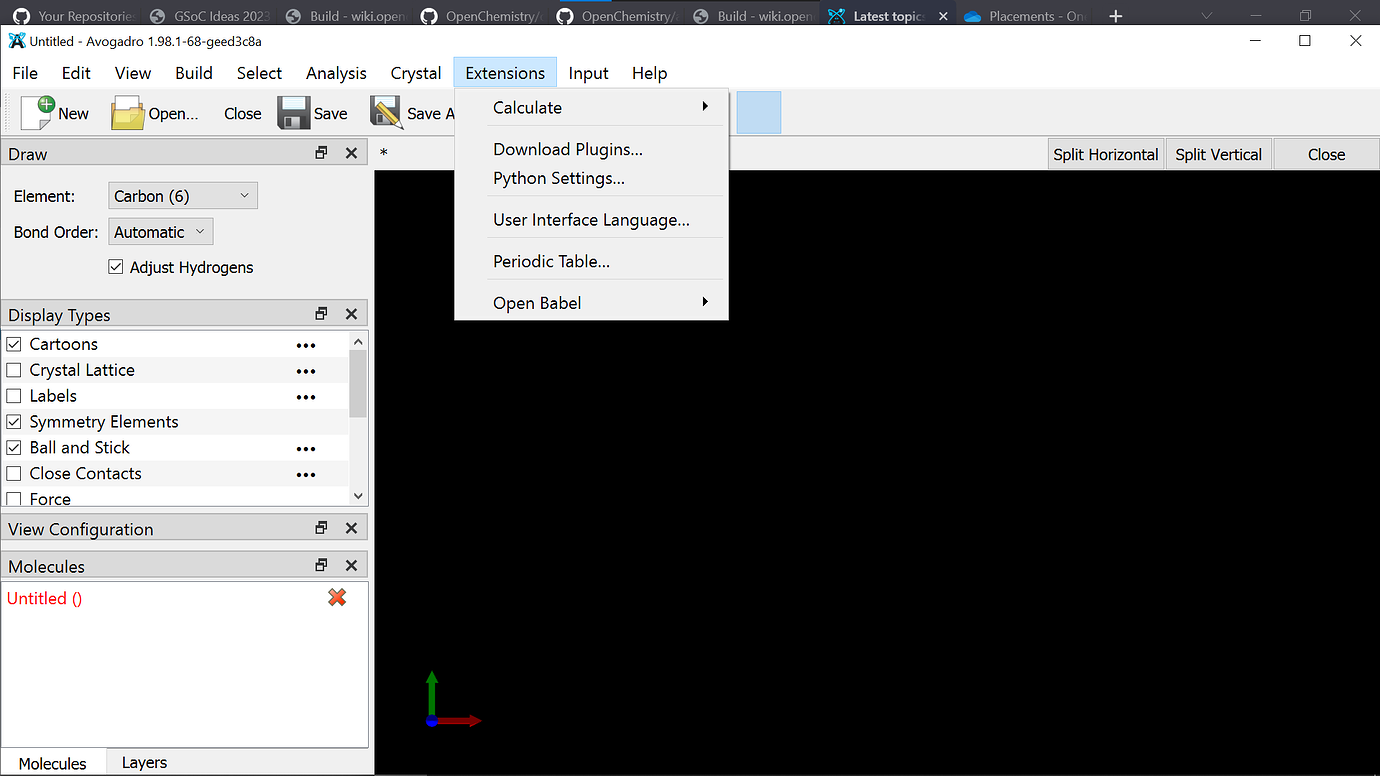
Task: Click the Split Vertical button
Action: (x=1218, y=154)
